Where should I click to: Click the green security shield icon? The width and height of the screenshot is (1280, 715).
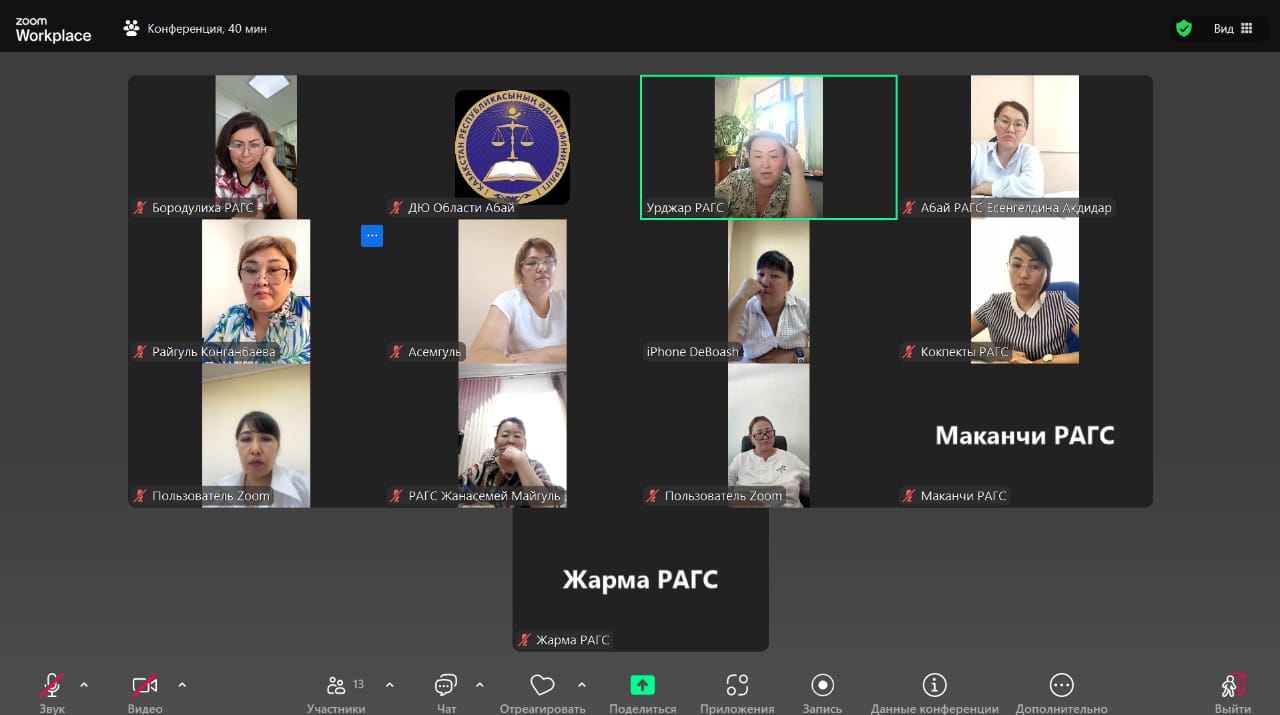[x=1184, y=28]
